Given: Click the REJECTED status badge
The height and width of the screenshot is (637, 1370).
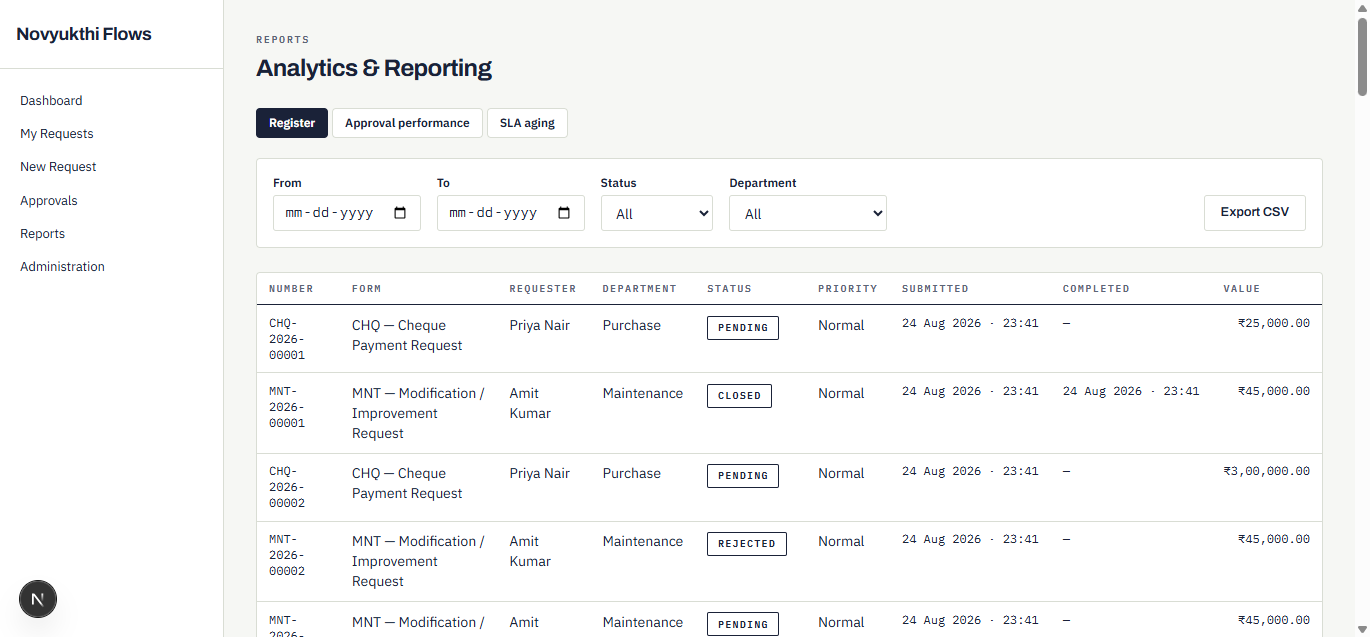Looking at the screenshot, I should (x=747, y=544).
